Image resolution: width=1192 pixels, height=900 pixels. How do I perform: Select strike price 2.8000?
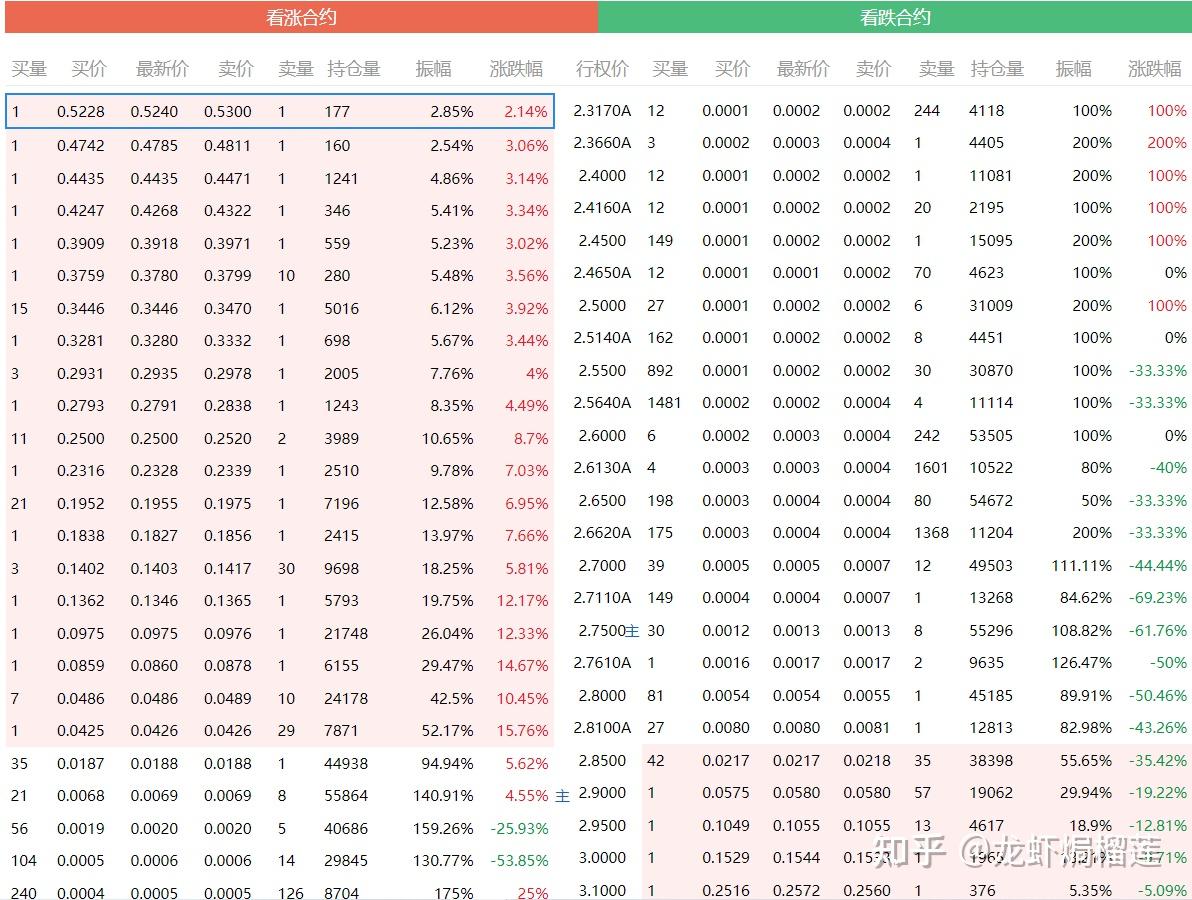coord(602,696)
